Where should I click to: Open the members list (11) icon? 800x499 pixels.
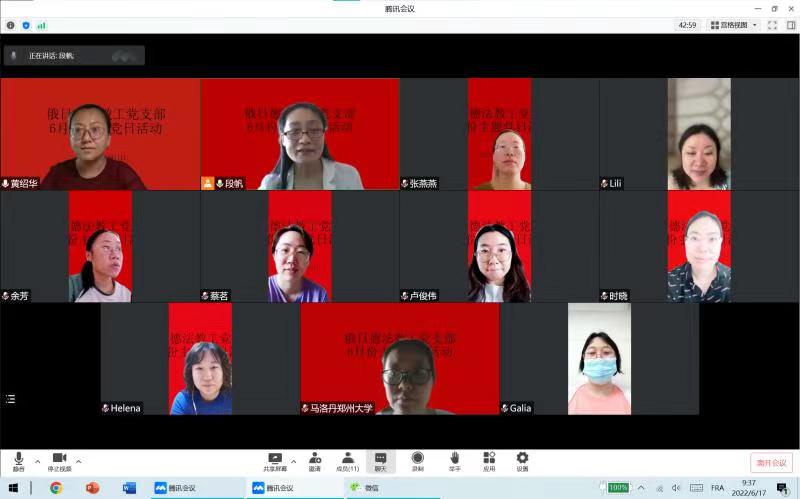pos(347,459)
